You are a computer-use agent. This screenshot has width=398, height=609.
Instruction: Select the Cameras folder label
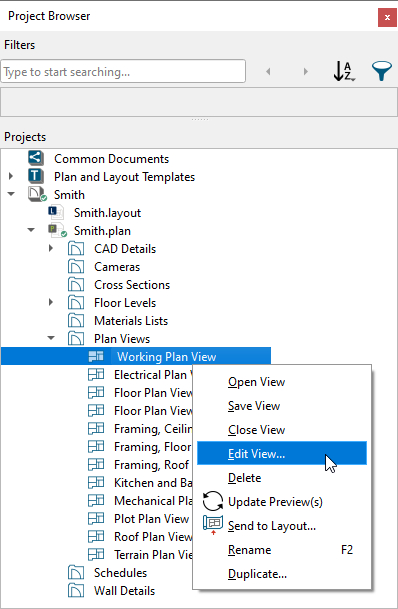[x=117, y=267]
